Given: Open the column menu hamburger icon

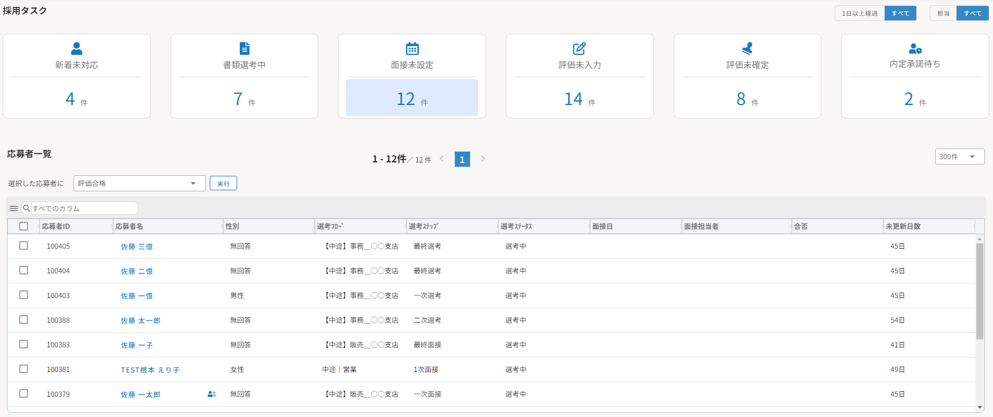Looking at the screenshot, I should (14, 209).
